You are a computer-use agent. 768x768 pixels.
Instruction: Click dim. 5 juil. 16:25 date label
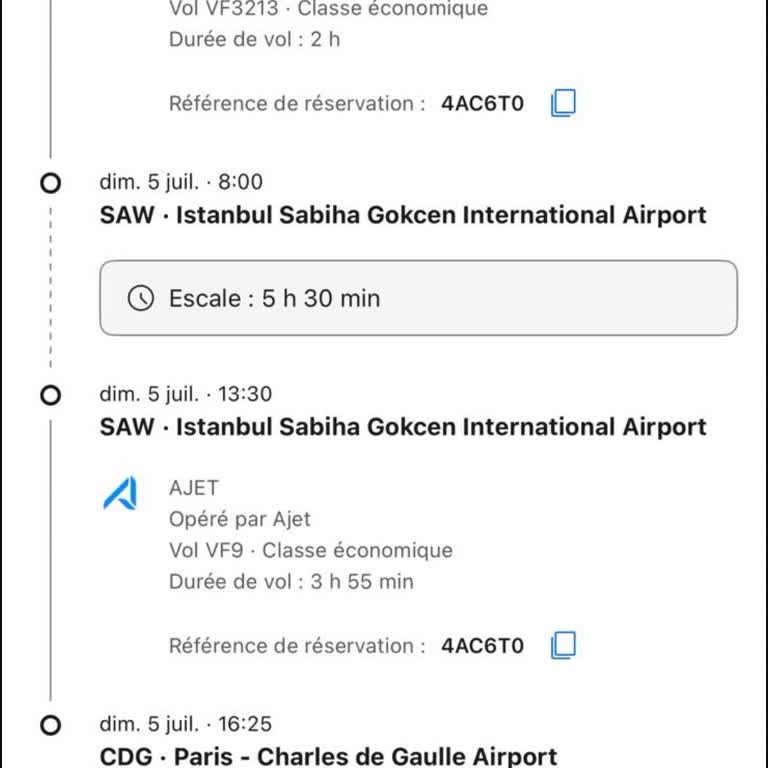point(186,724)
